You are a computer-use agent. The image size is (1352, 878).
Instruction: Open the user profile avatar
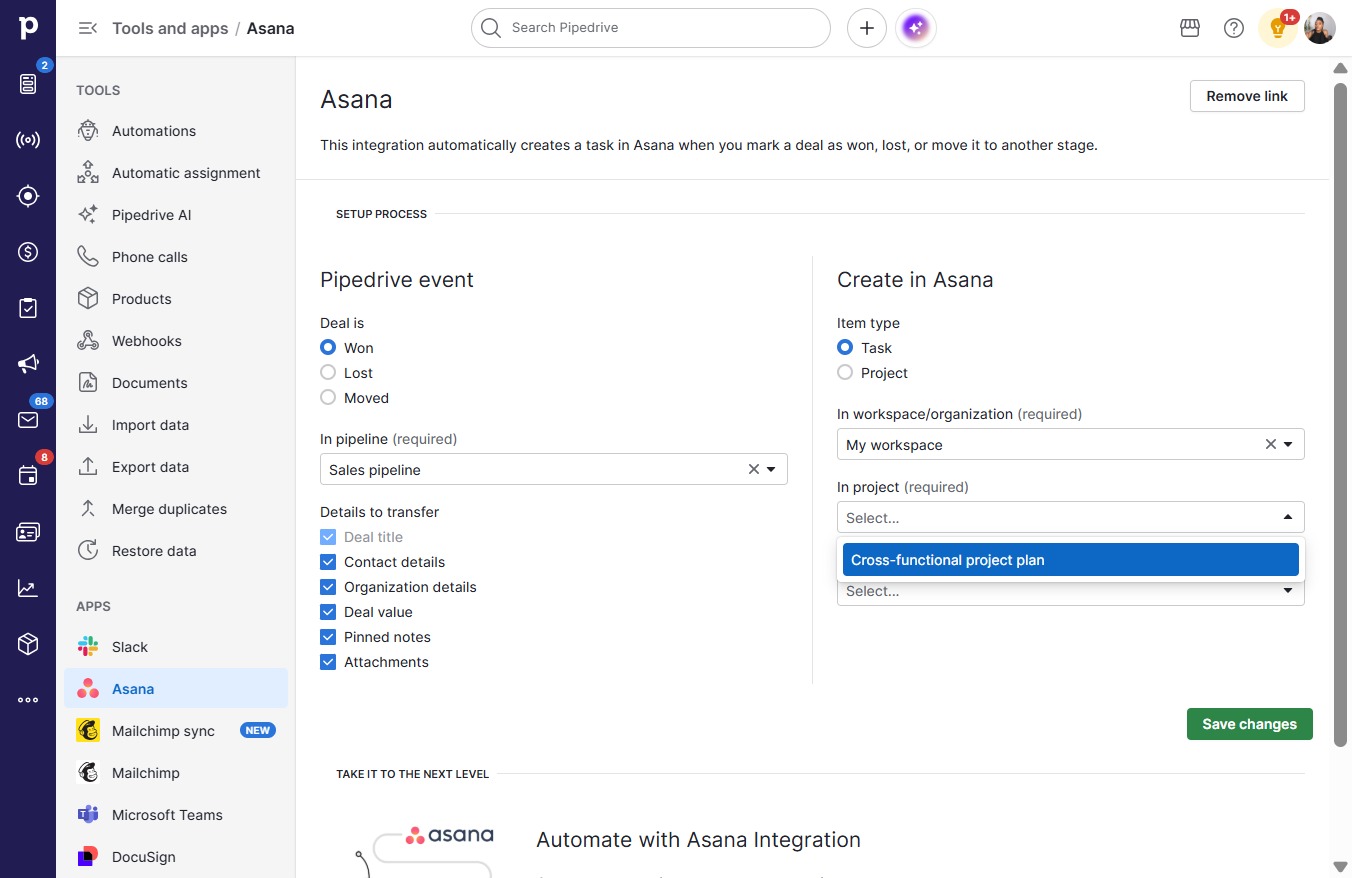pos(1320,28)
